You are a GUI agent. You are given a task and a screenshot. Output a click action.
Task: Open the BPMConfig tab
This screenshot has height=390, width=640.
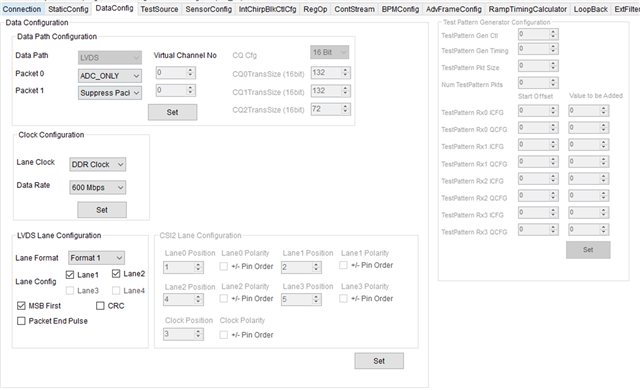pos(400,9)
